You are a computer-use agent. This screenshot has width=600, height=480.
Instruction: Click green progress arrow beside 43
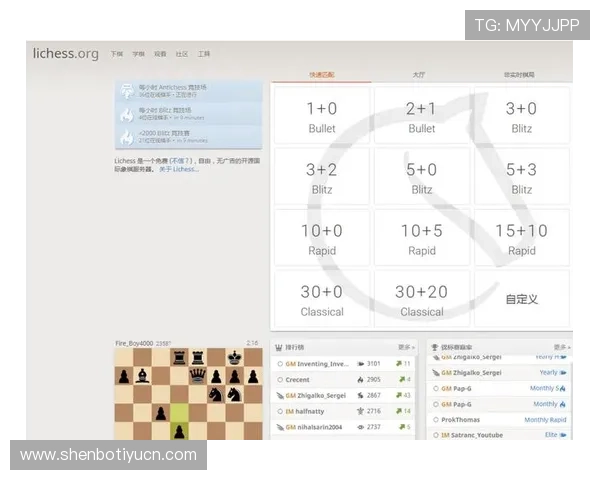399,395
